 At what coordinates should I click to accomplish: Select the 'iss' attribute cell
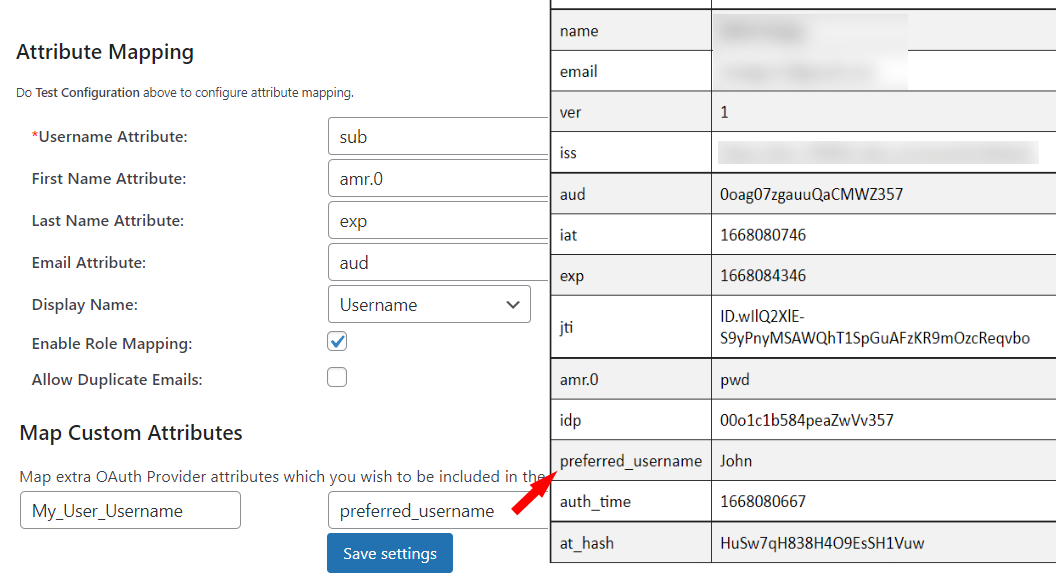tap(631, 152)
